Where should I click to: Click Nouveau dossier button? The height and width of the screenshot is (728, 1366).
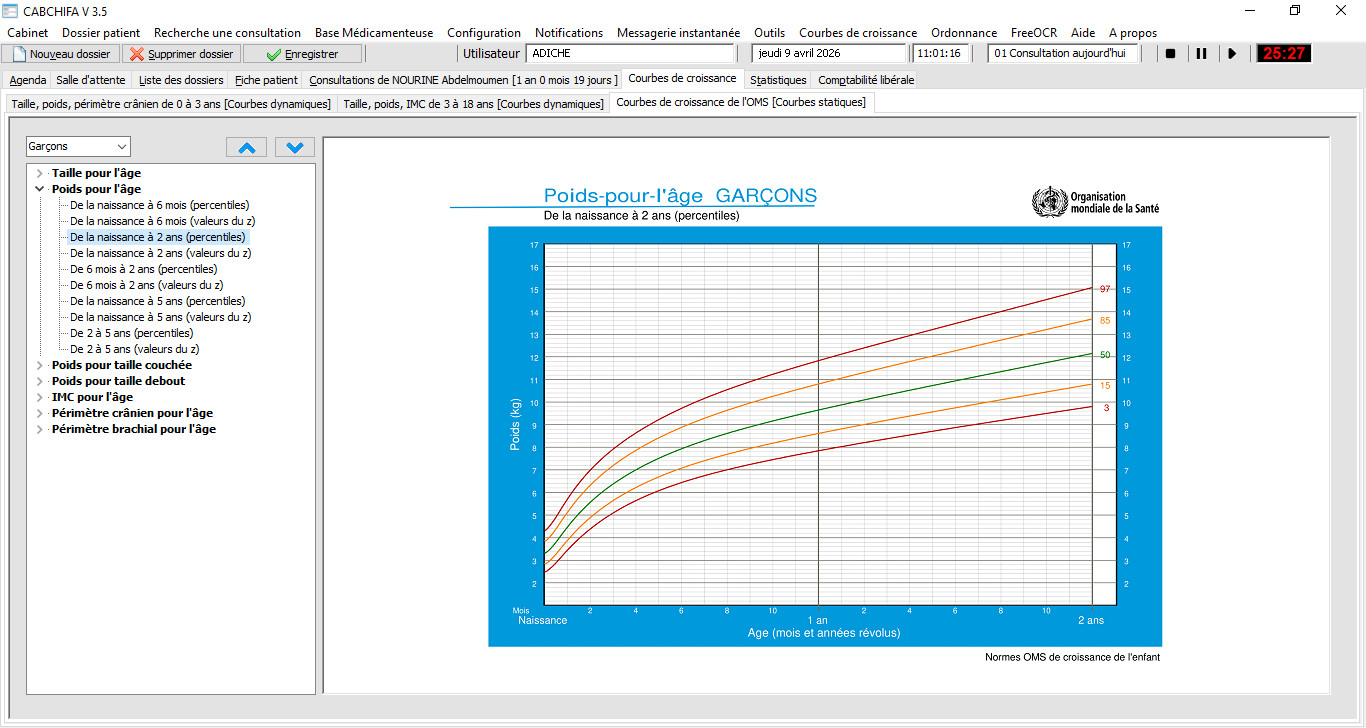(60, 54)
